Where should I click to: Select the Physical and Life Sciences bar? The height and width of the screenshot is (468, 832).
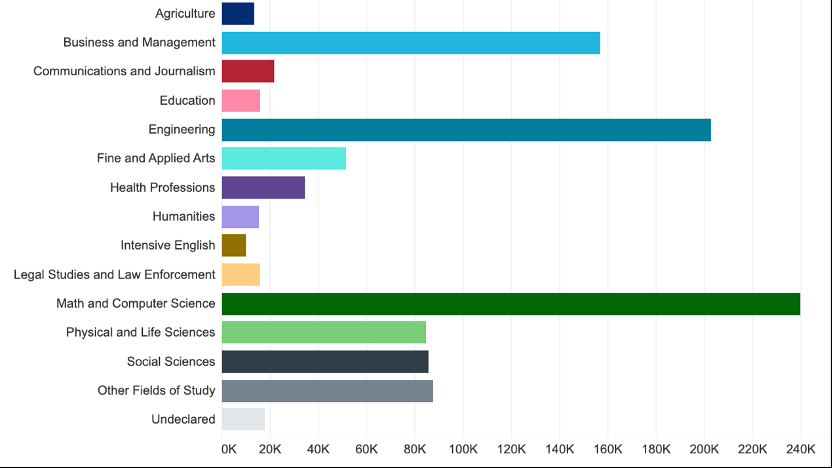pyautogui.click(x=324, y=333)
